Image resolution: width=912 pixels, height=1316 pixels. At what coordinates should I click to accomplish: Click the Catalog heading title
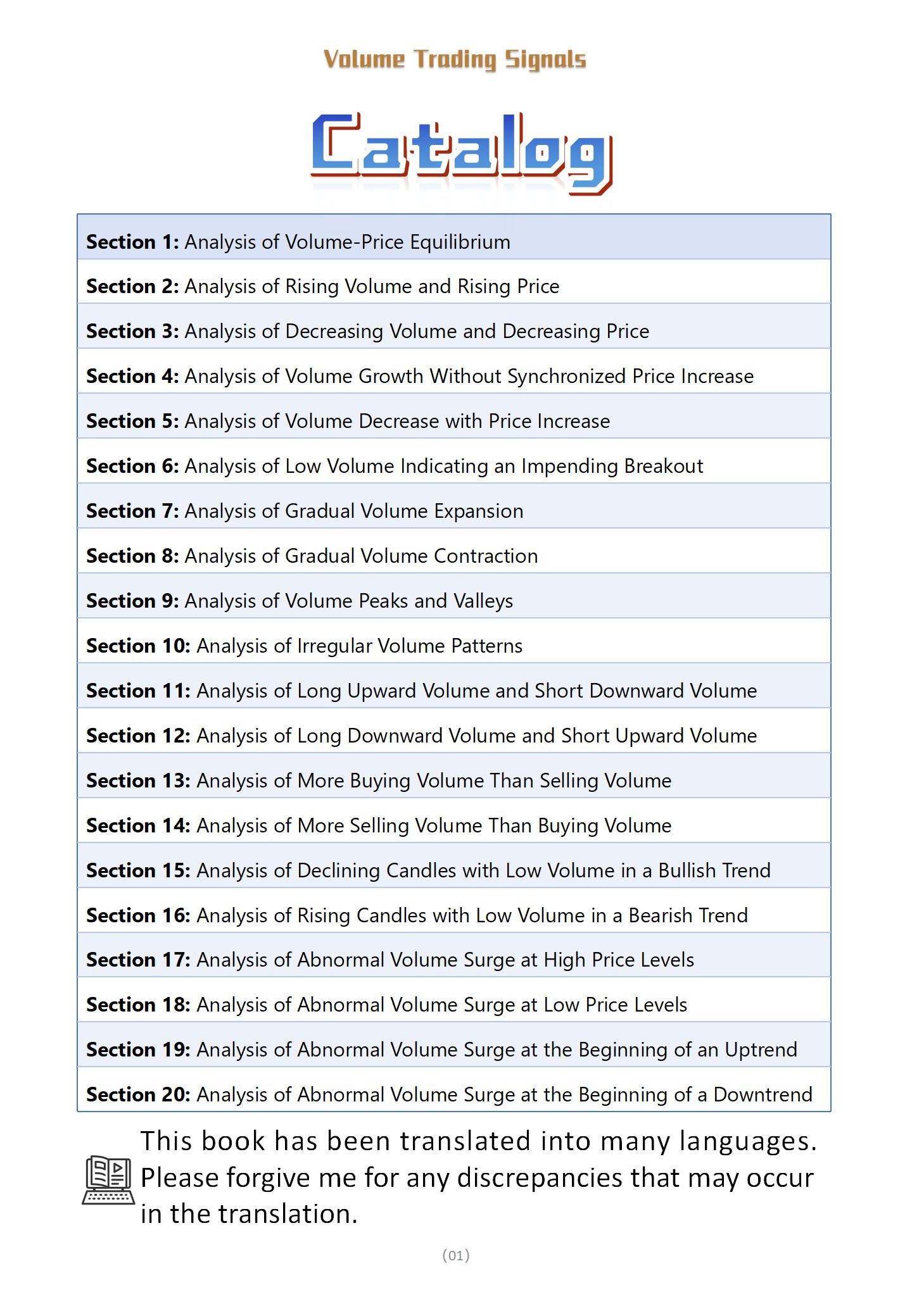(x=461, y=153)
